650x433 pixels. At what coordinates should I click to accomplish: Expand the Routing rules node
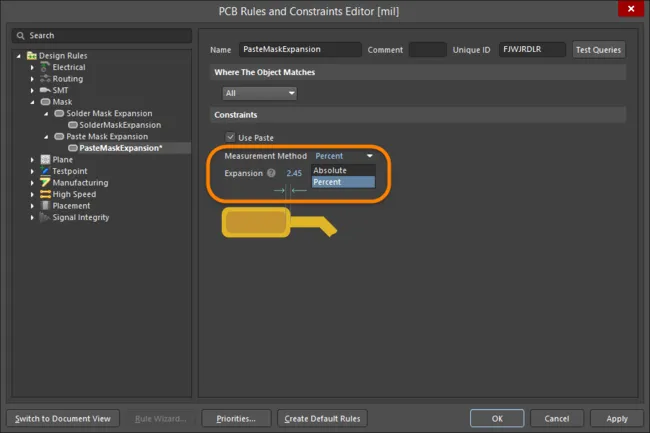pyautogui.click(x=32, y=79)
